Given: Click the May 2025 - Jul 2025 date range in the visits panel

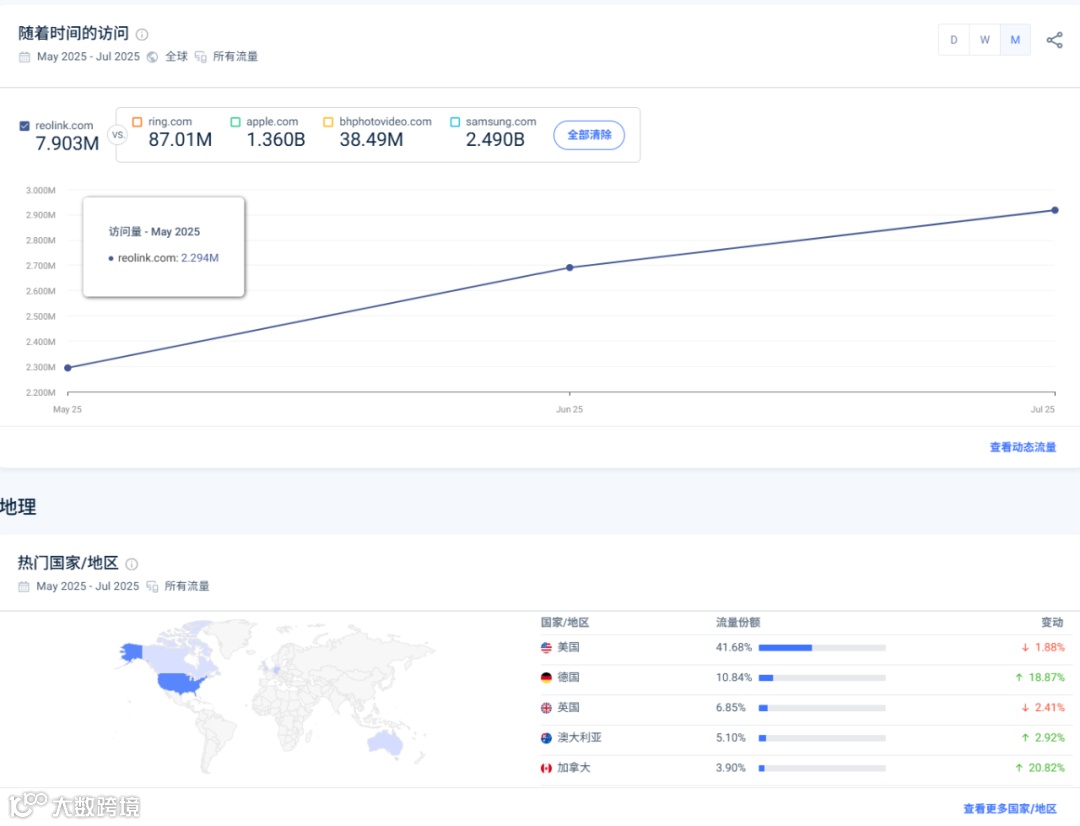Looking at the screenshot, I should tap(88, 57).
